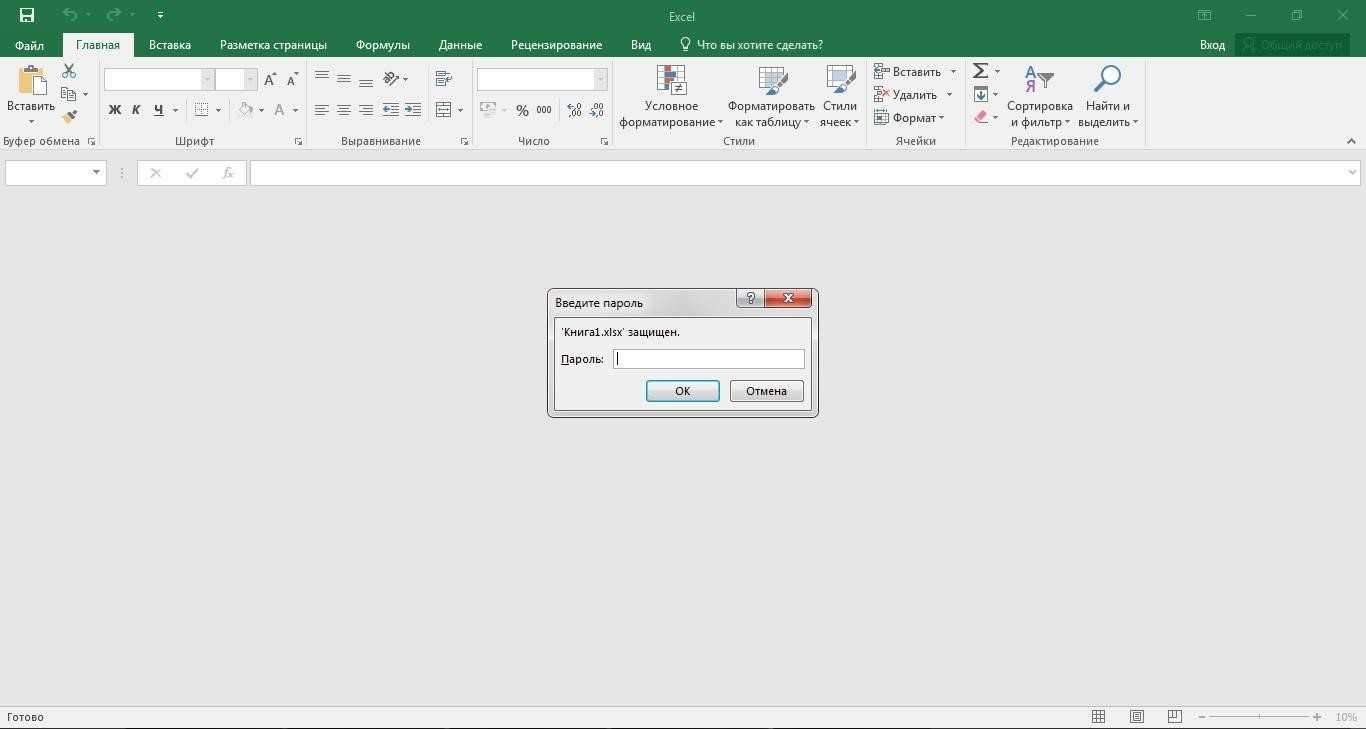Switch to the Вставка tab
This screenshot has width=1366, height=729.
click(170, 45)
